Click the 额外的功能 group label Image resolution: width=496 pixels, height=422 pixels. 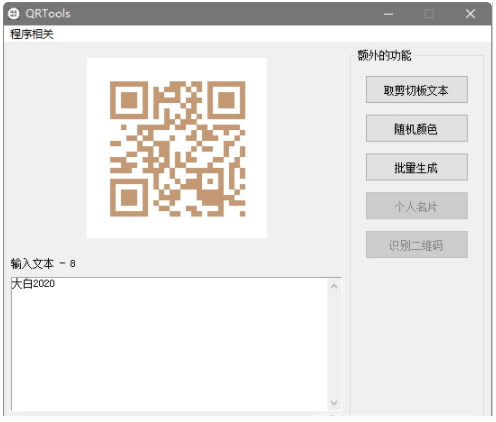coord(384,55)
